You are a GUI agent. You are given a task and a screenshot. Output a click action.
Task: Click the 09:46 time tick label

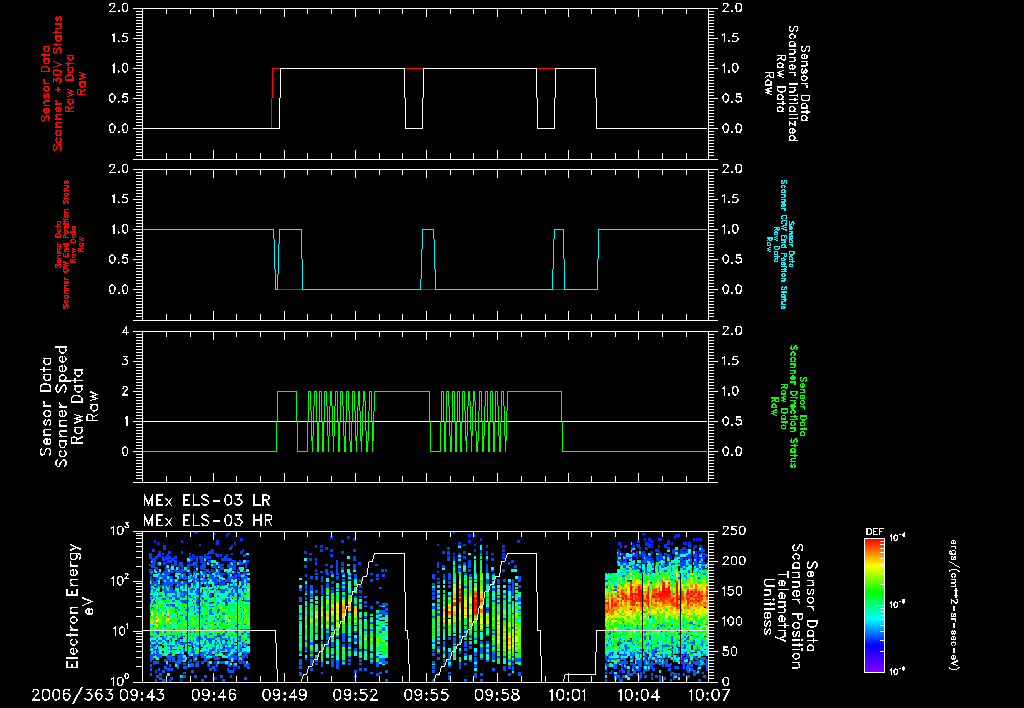click(214, 695)
